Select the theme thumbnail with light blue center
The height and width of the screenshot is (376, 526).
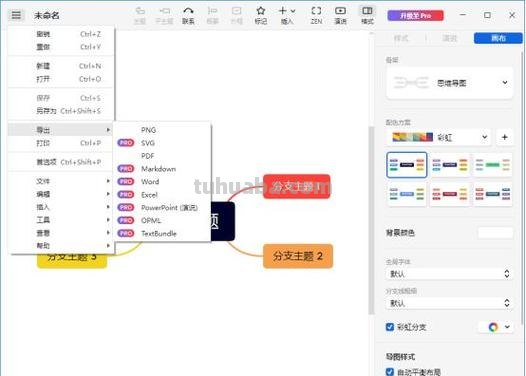(x=407, y=194)
